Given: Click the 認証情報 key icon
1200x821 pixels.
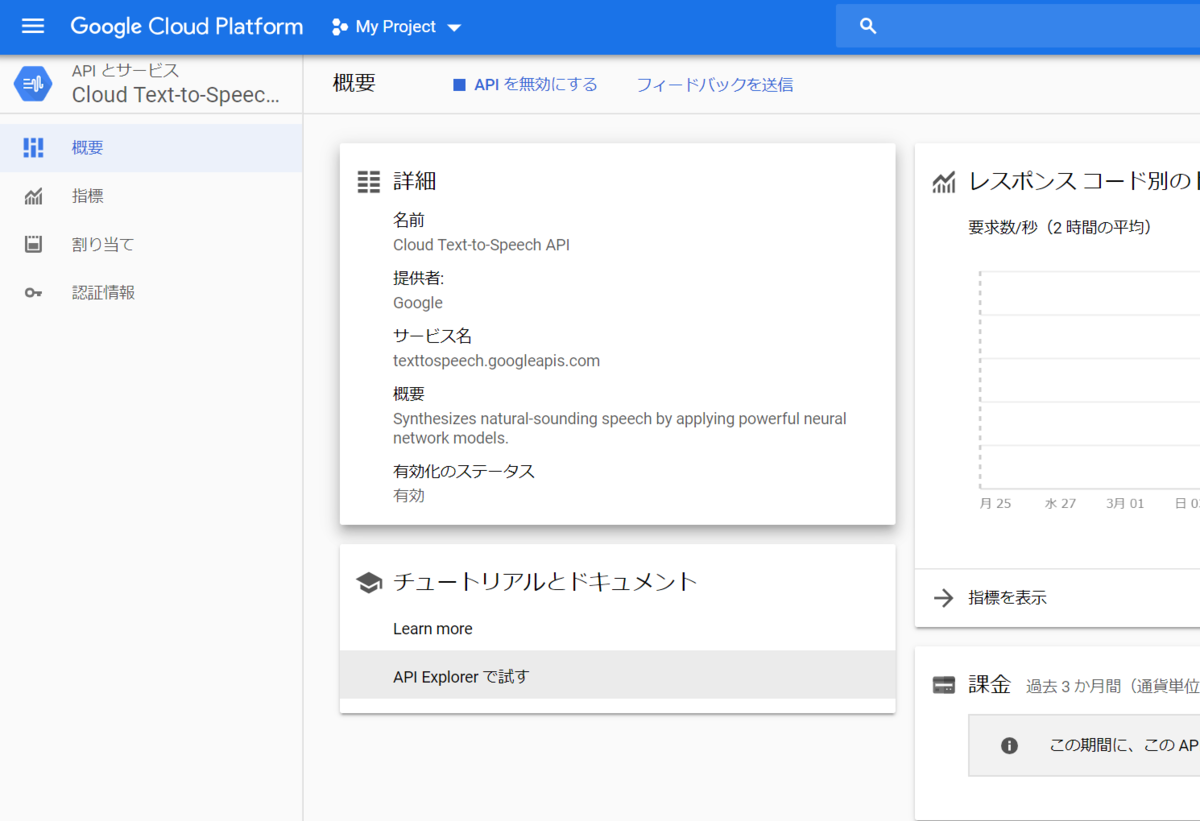Looking at the screenshot, I should point(32,292).
